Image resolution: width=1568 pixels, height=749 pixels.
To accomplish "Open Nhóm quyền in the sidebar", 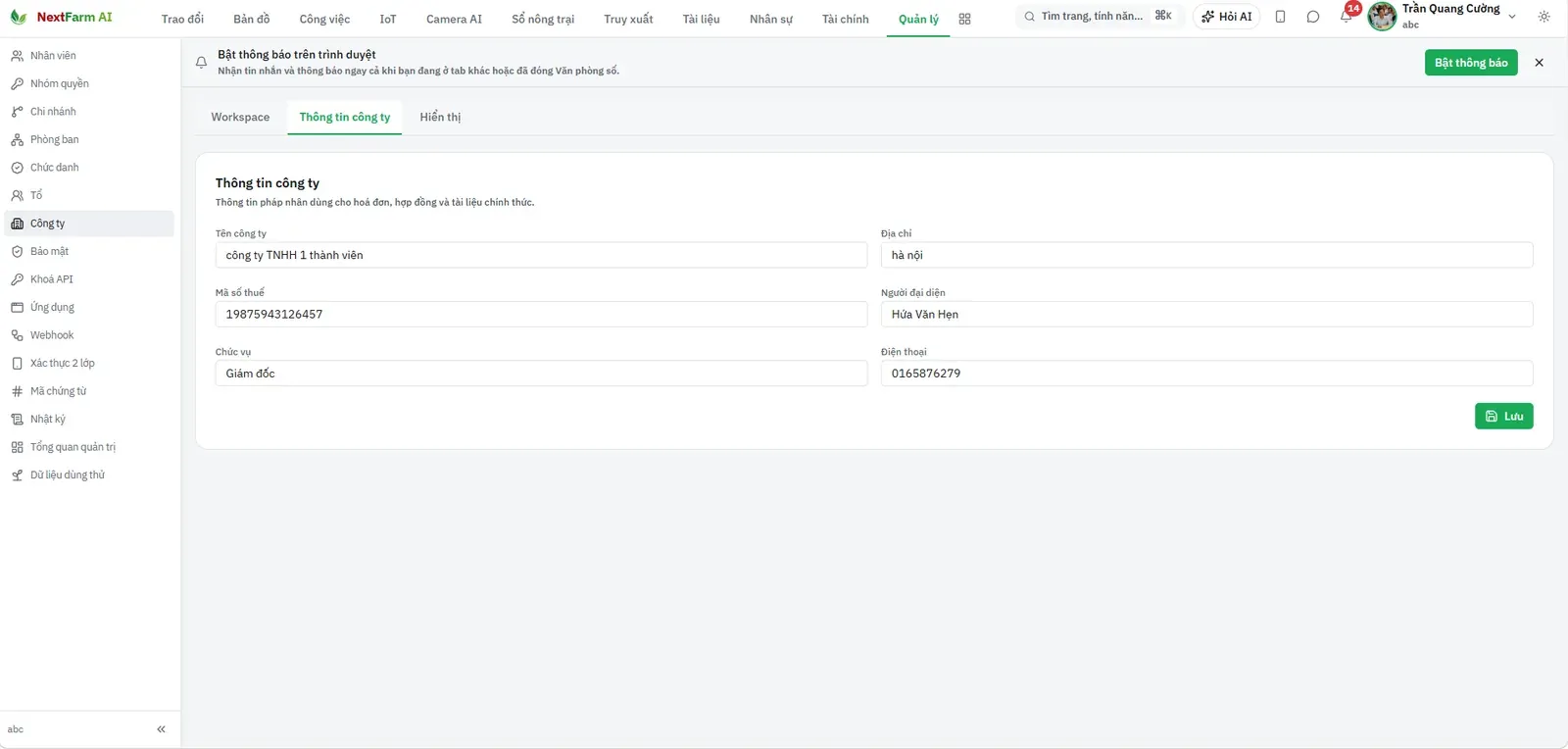I will tap(89, 83).
